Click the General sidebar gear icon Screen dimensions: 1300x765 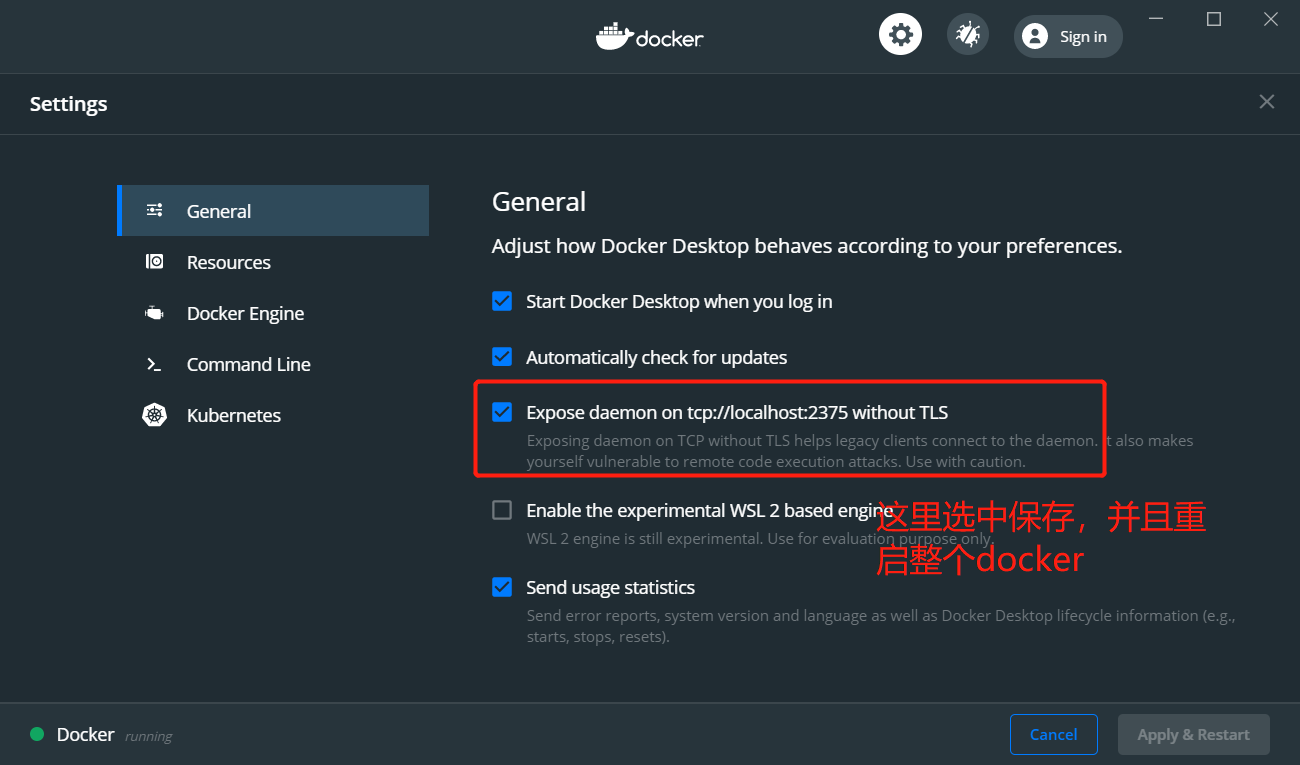154,210
